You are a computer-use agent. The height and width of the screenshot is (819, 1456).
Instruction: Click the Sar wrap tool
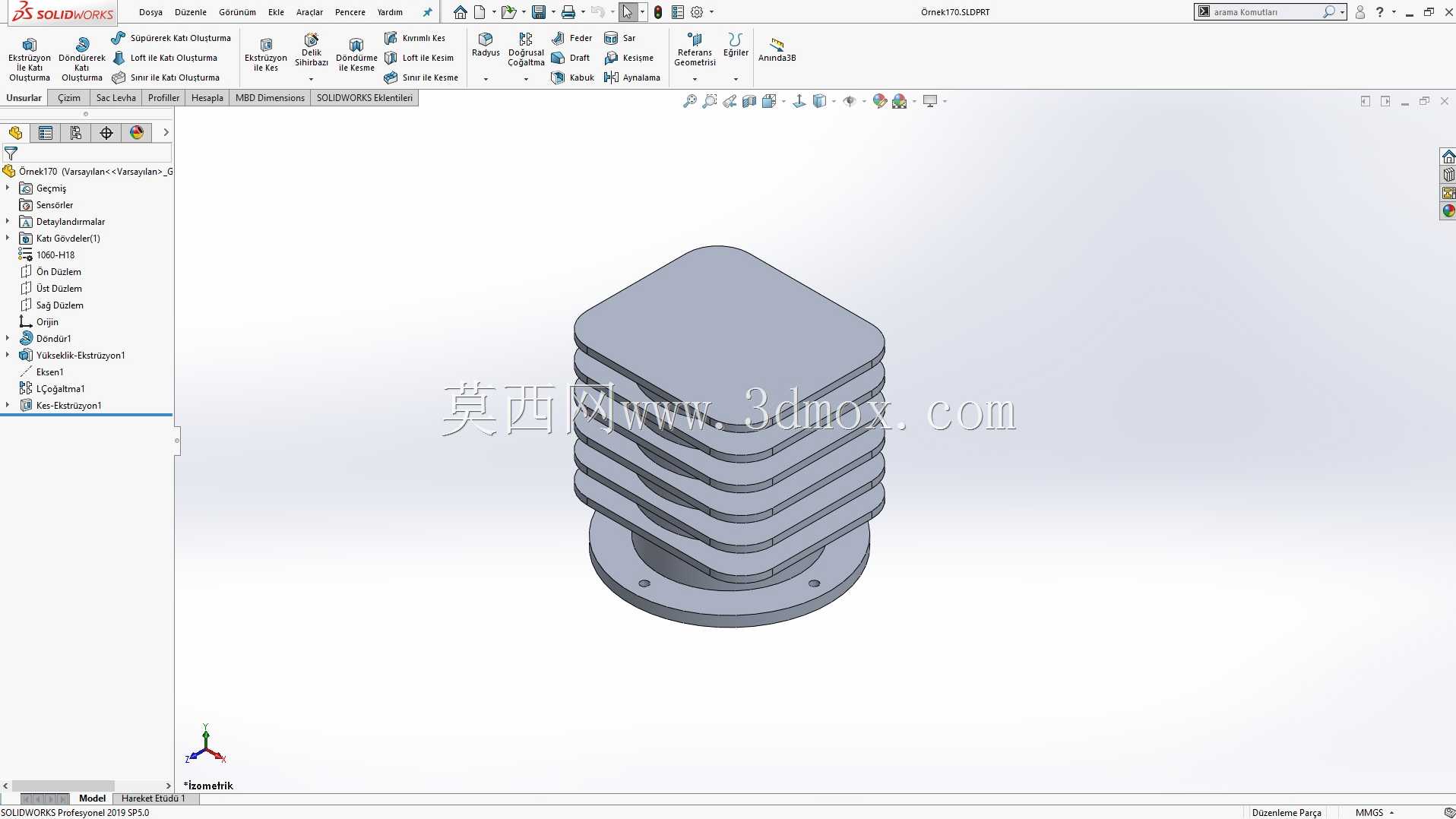coord(620,38)
